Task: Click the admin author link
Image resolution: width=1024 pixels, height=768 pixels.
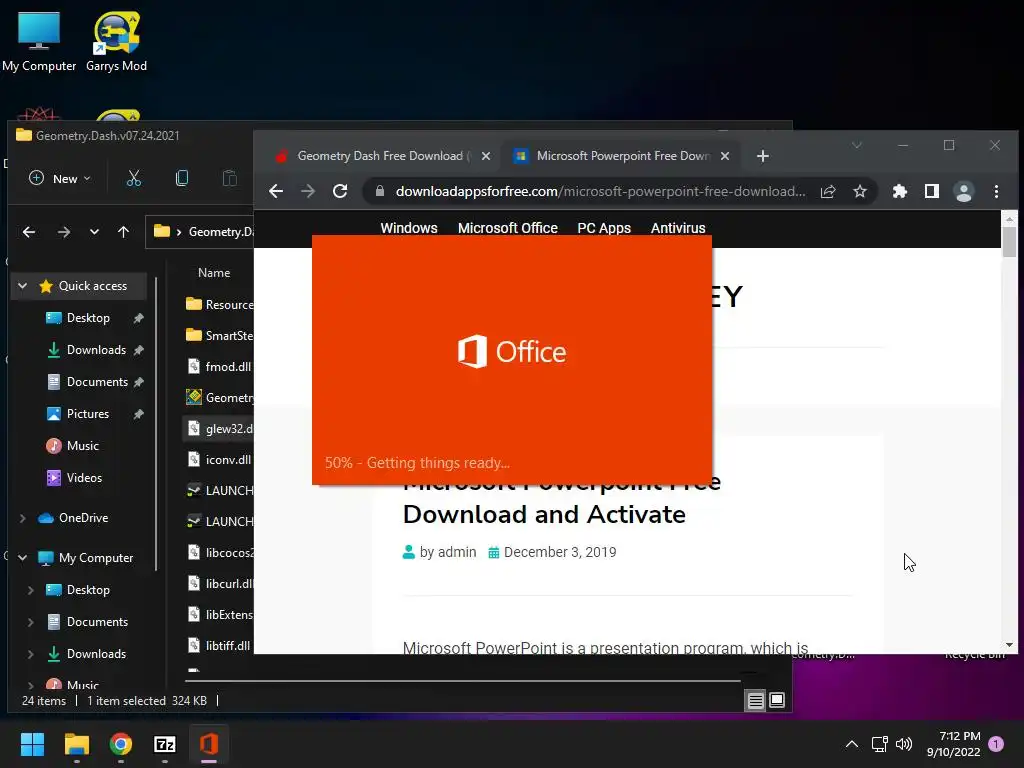Action: tap(457, 552)
